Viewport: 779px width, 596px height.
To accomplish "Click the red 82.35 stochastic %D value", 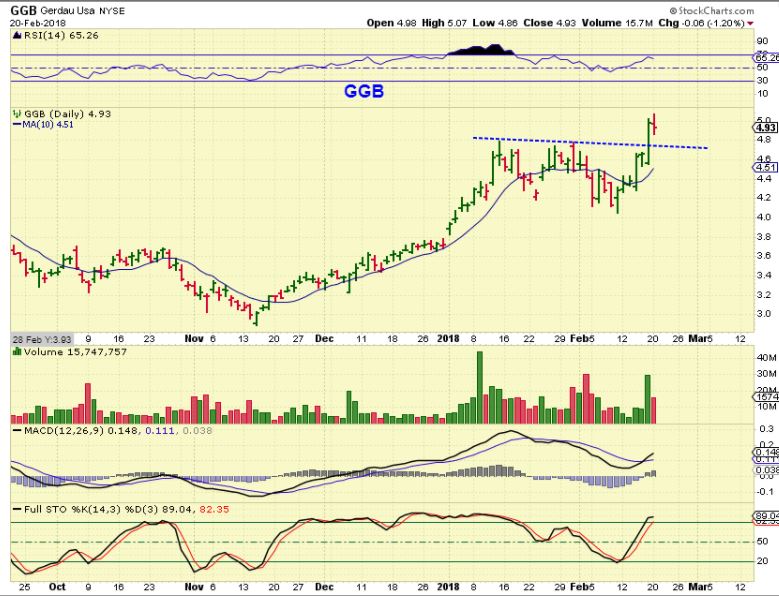I will tap(214, 510).
